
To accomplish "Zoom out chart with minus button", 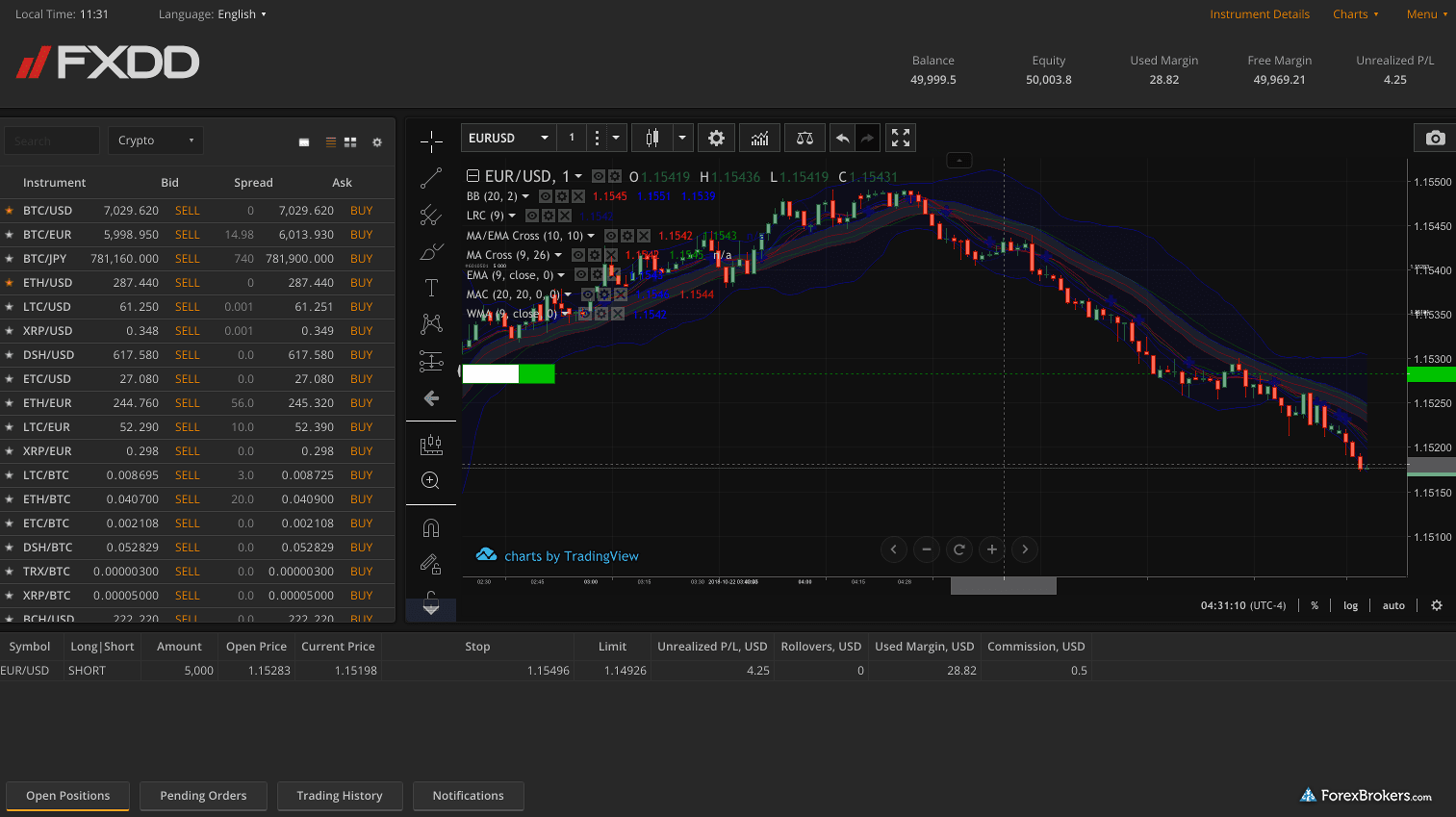I will click(926, 549).
